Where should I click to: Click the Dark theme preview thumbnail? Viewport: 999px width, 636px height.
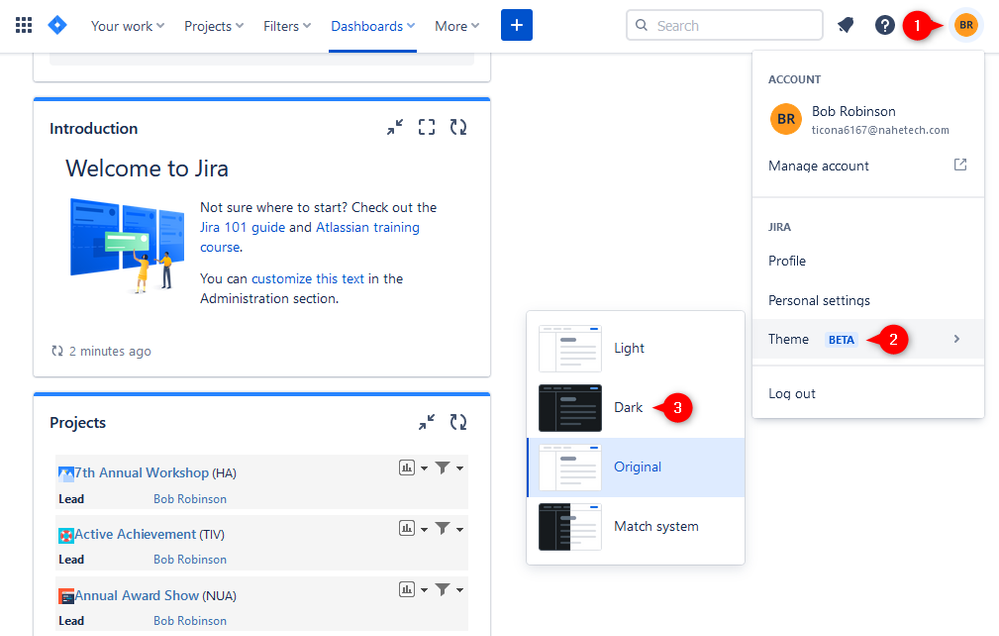point(570,408)
